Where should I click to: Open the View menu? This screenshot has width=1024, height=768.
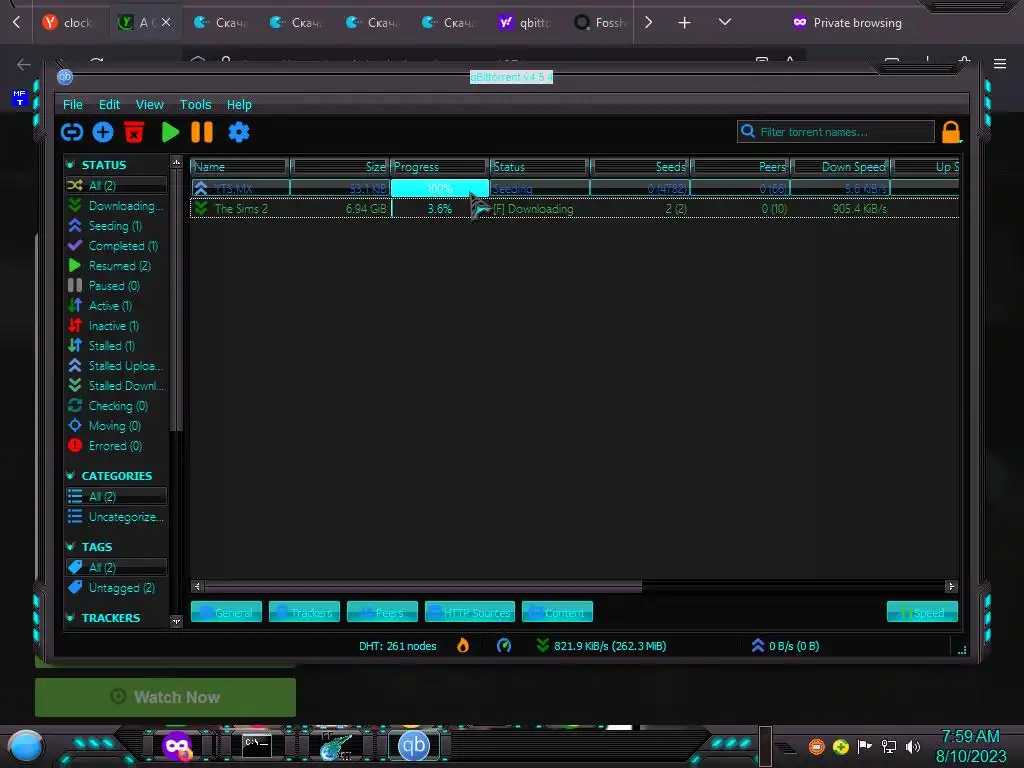(x=150, y=104)
